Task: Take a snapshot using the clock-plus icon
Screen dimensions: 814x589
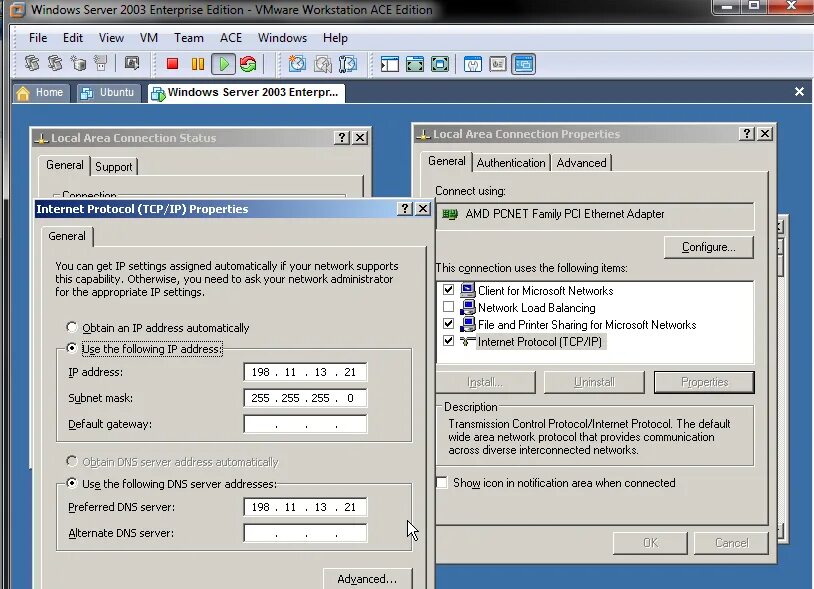Action: (x=297, y=64)
